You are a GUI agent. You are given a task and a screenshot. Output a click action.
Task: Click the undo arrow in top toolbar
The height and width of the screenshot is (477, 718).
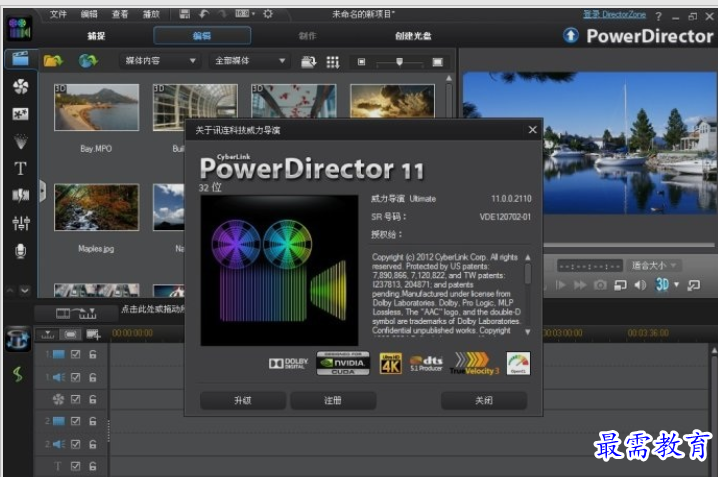click(204, 14)
